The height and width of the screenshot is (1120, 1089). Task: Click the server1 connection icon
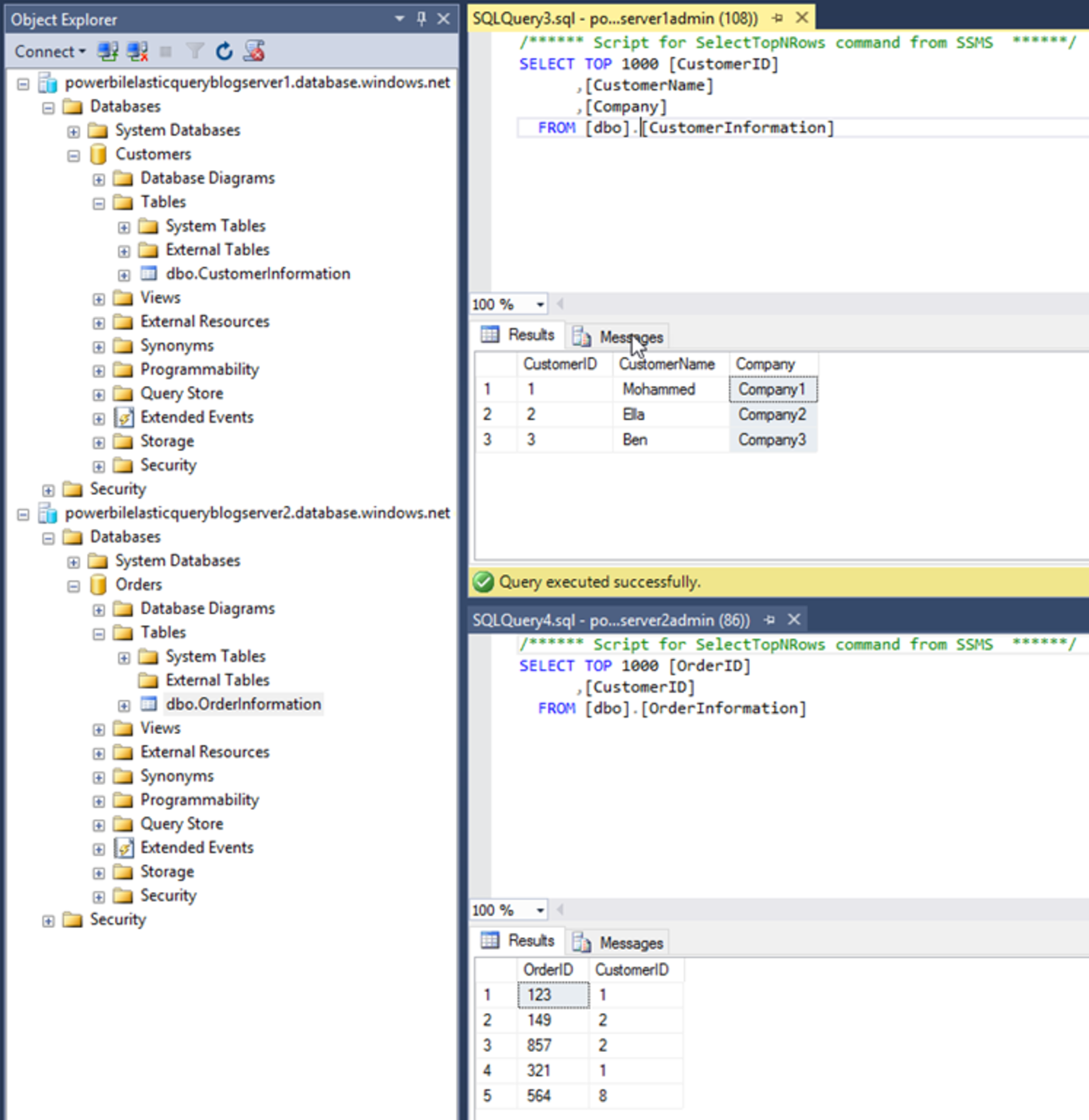click(48, 83)
